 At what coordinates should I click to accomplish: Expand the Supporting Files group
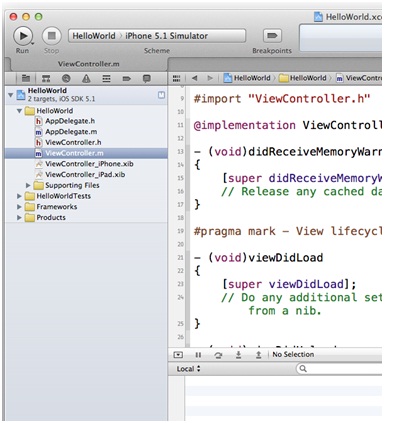point(28,185)
